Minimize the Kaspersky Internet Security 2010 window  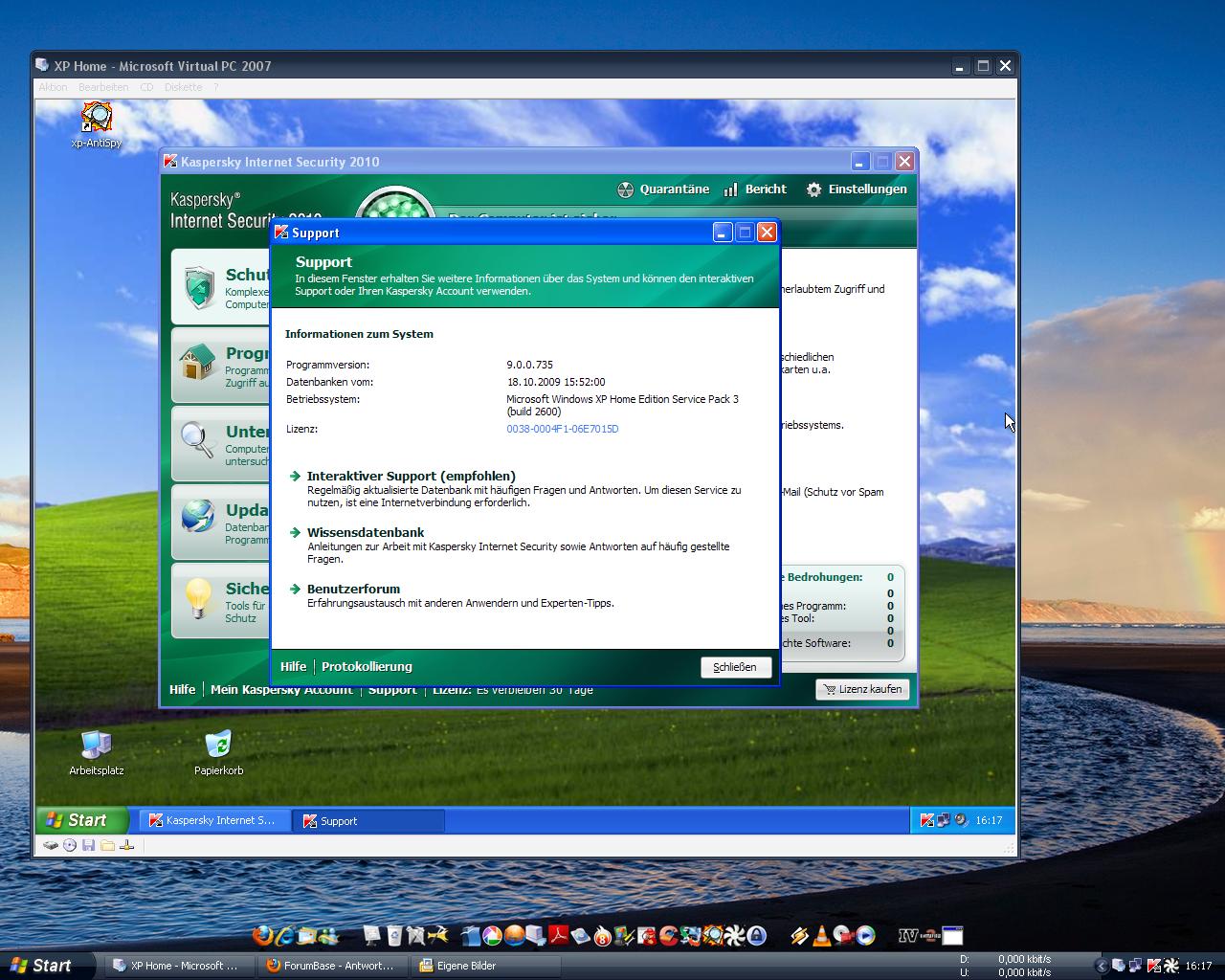[x=860, y=162]
